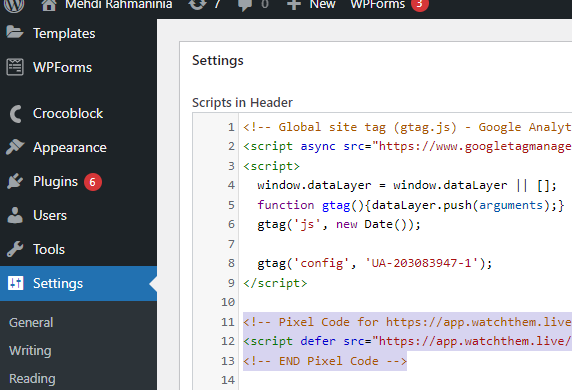Click the WordPress logo icon
The width and height of the screenshot is (572, 390).
click(14, 5)
